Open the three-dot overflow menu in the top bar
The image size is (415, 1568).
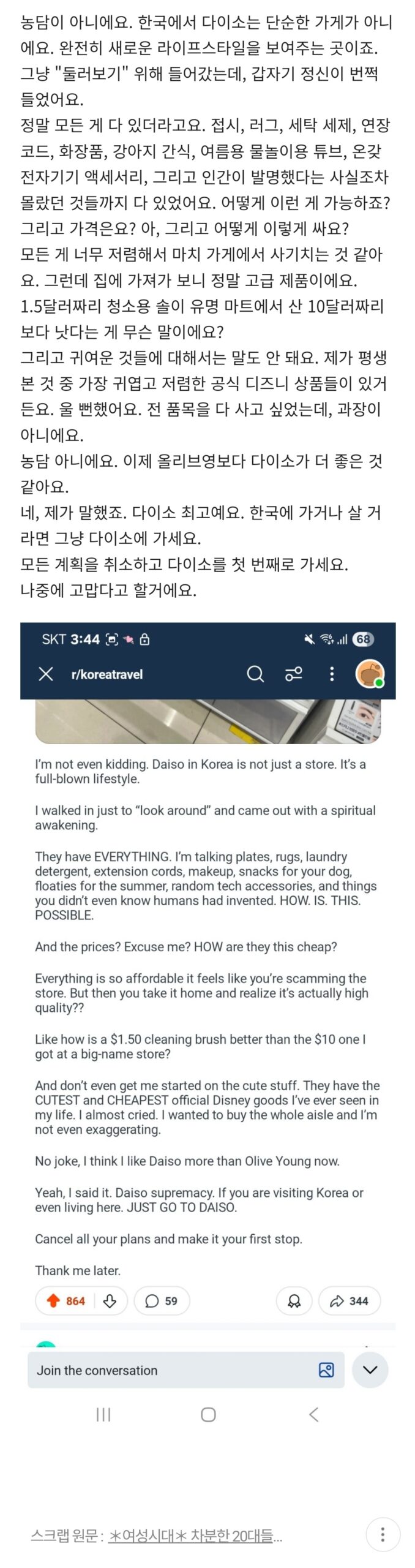coord(332,674)
